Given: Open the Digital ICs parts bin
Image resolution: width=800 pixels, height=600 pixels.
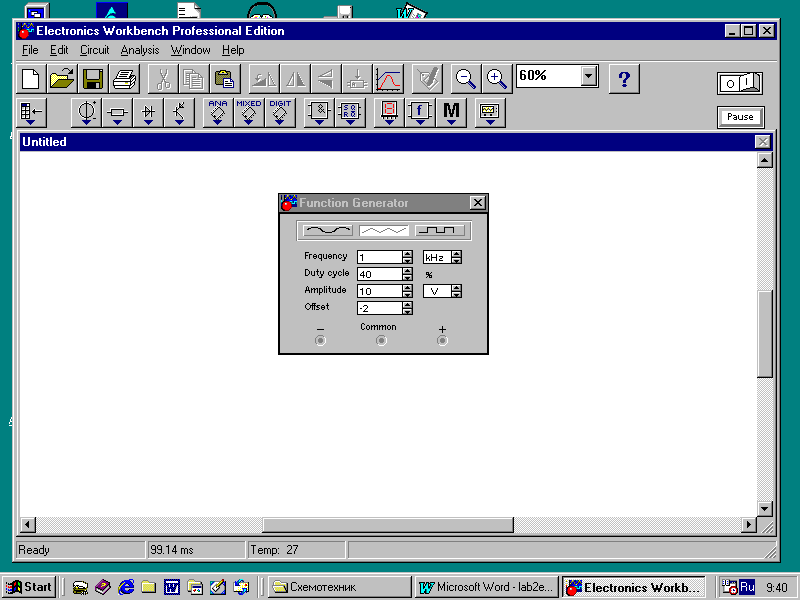Looking at the screenshot, I should click(x=280, y=112).
